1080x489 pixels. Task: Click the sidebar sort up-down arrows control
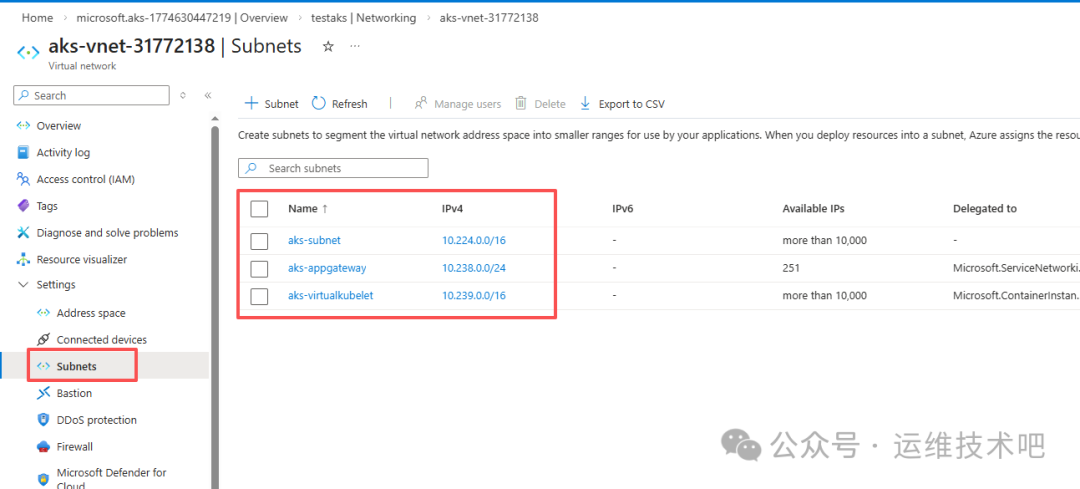point(183,96)
